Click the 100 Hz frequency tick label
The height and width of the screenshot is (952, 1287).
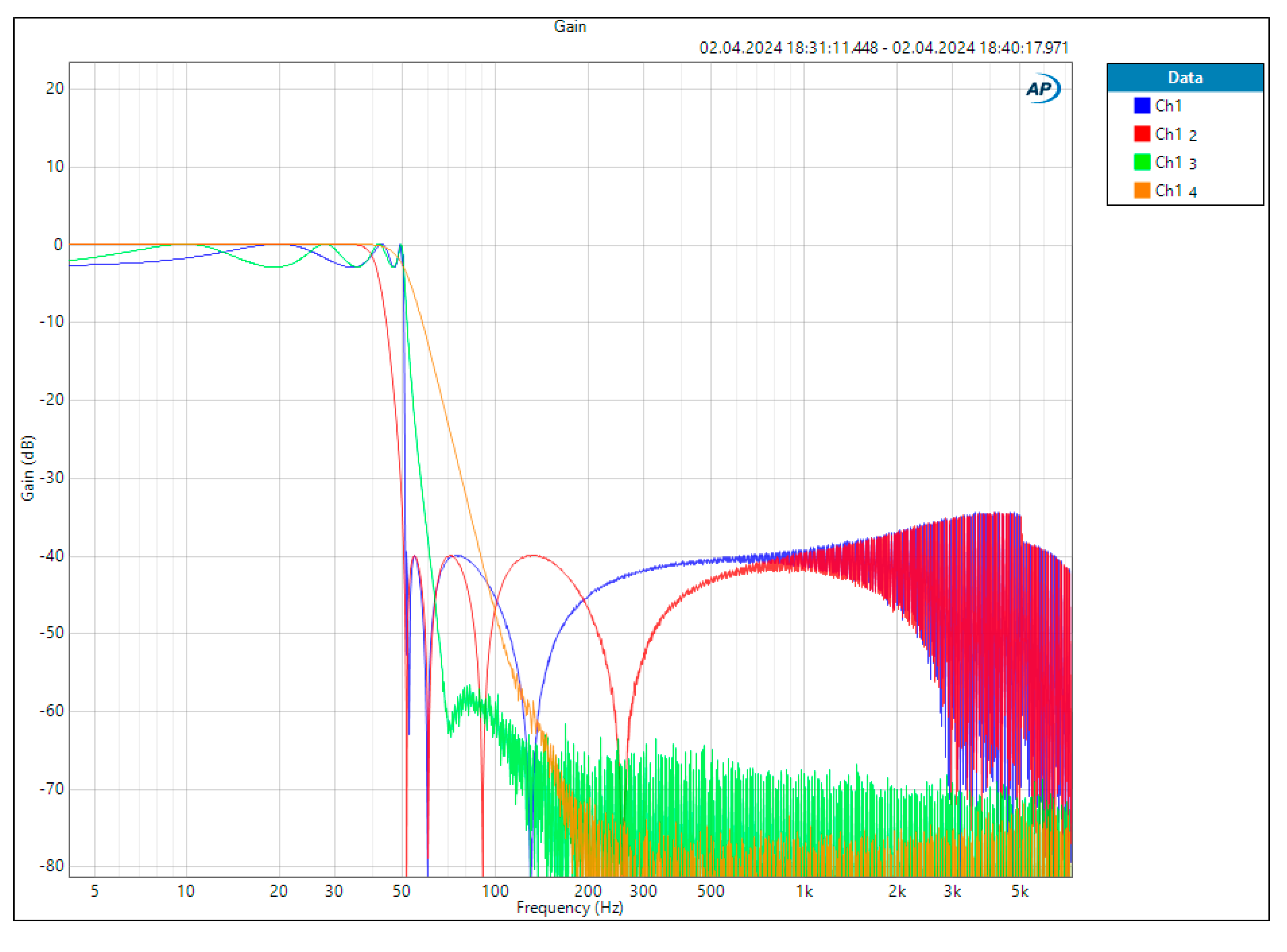(x=495, y=891)
